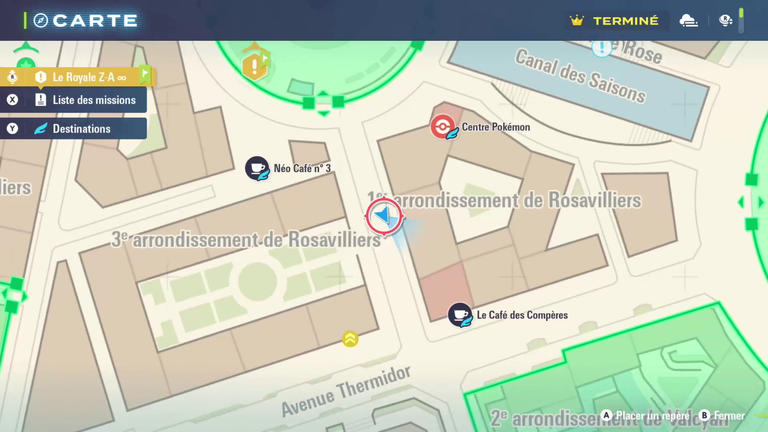Select Le Café des Compères cup icon
This screenshot has width=768, height=432.
(460, 314)
